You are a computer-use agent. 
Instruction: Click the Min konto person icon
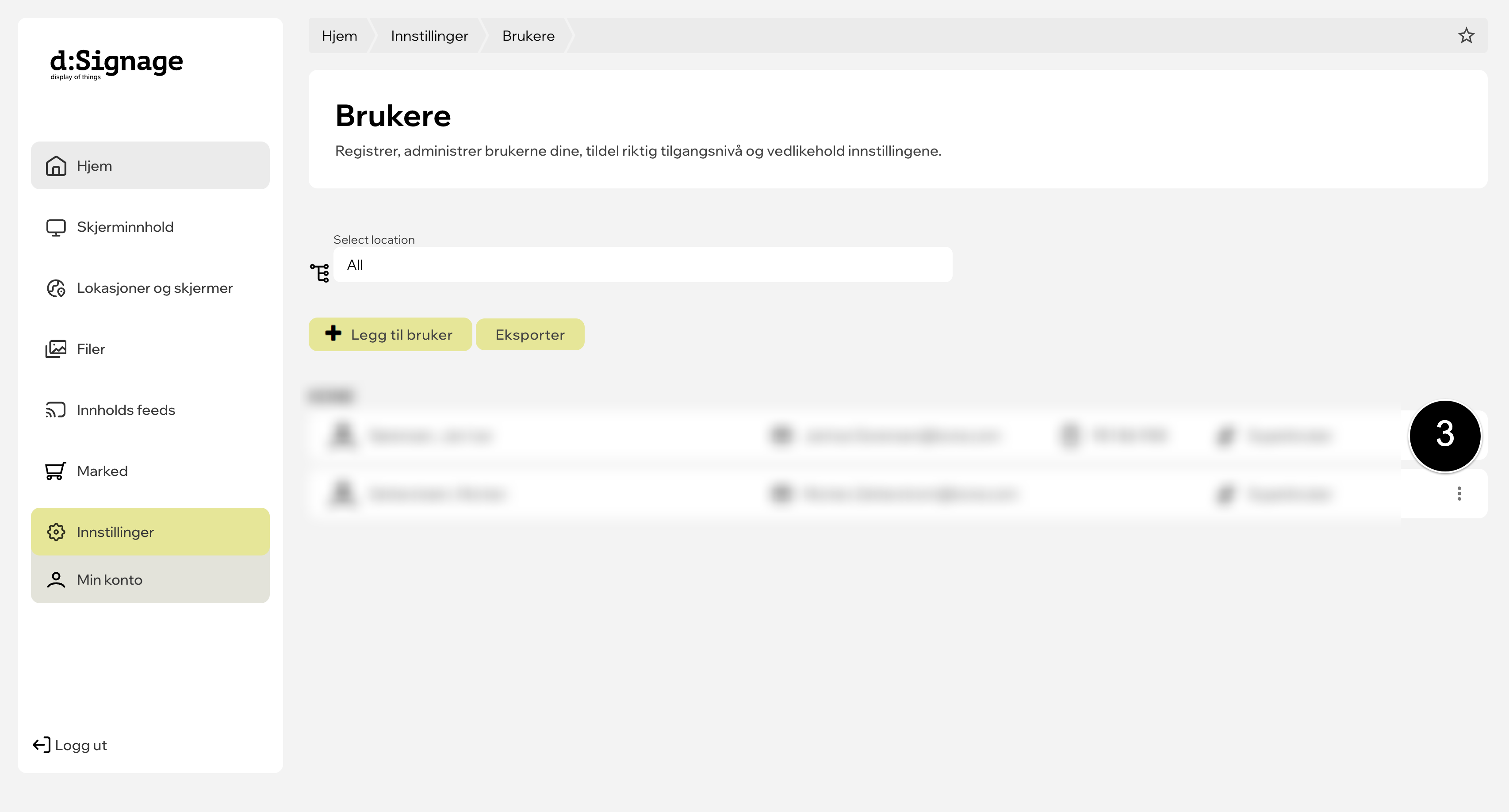[x=56, y=579]
